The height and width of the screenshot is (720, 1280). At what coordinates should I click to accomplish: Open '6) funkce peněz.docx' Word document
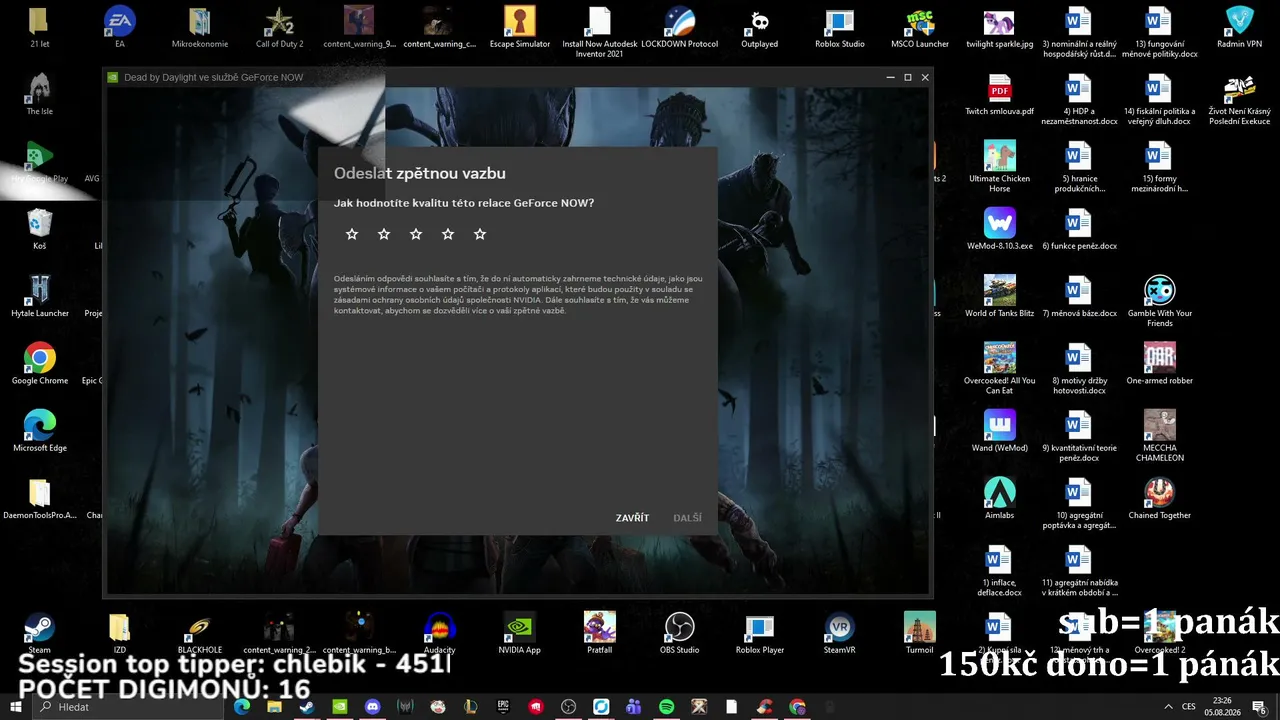[x=1078, y=229]
